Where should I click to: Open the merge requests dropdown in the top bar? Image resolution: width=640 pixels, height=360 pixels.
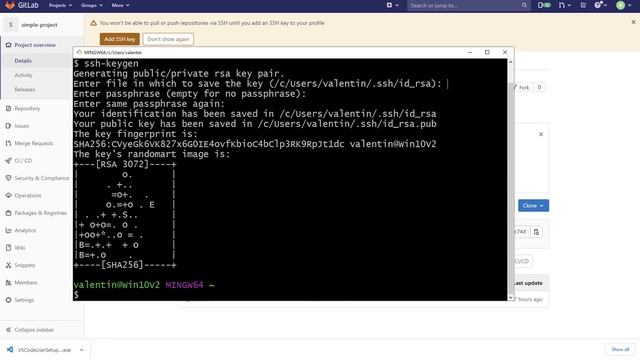[x=564, y=5]
